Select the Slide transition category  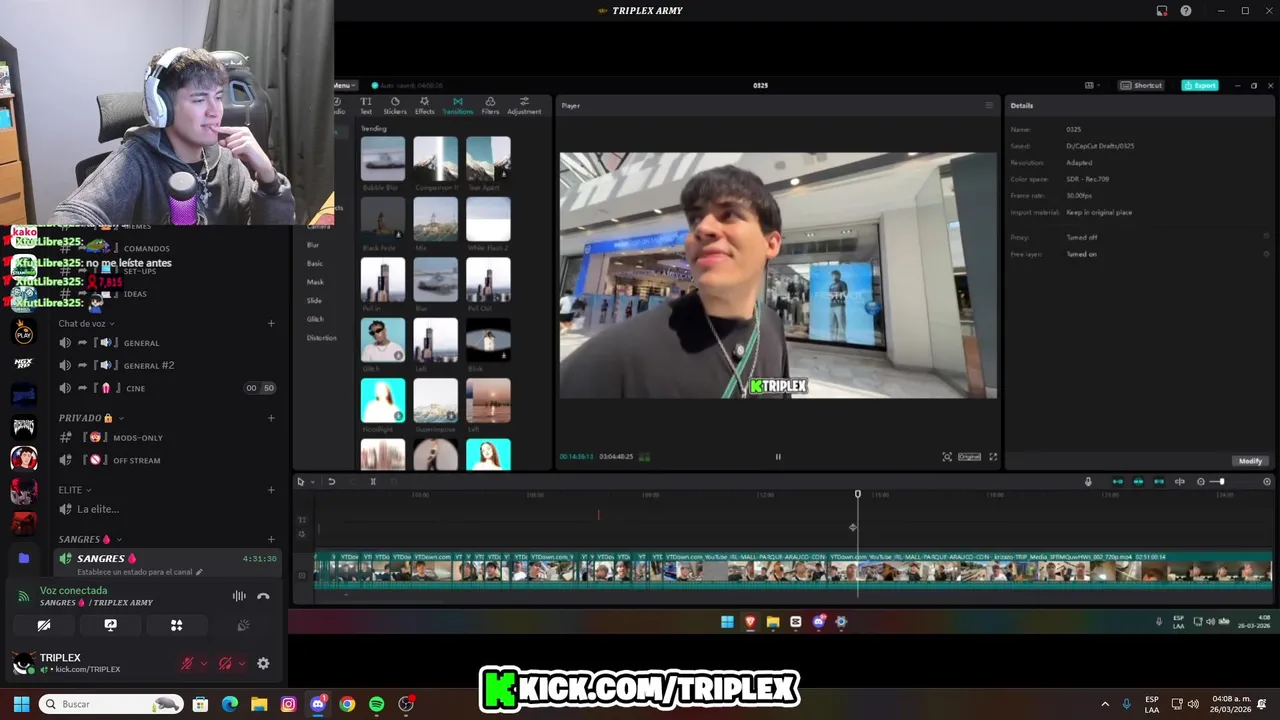pos(314,300)
